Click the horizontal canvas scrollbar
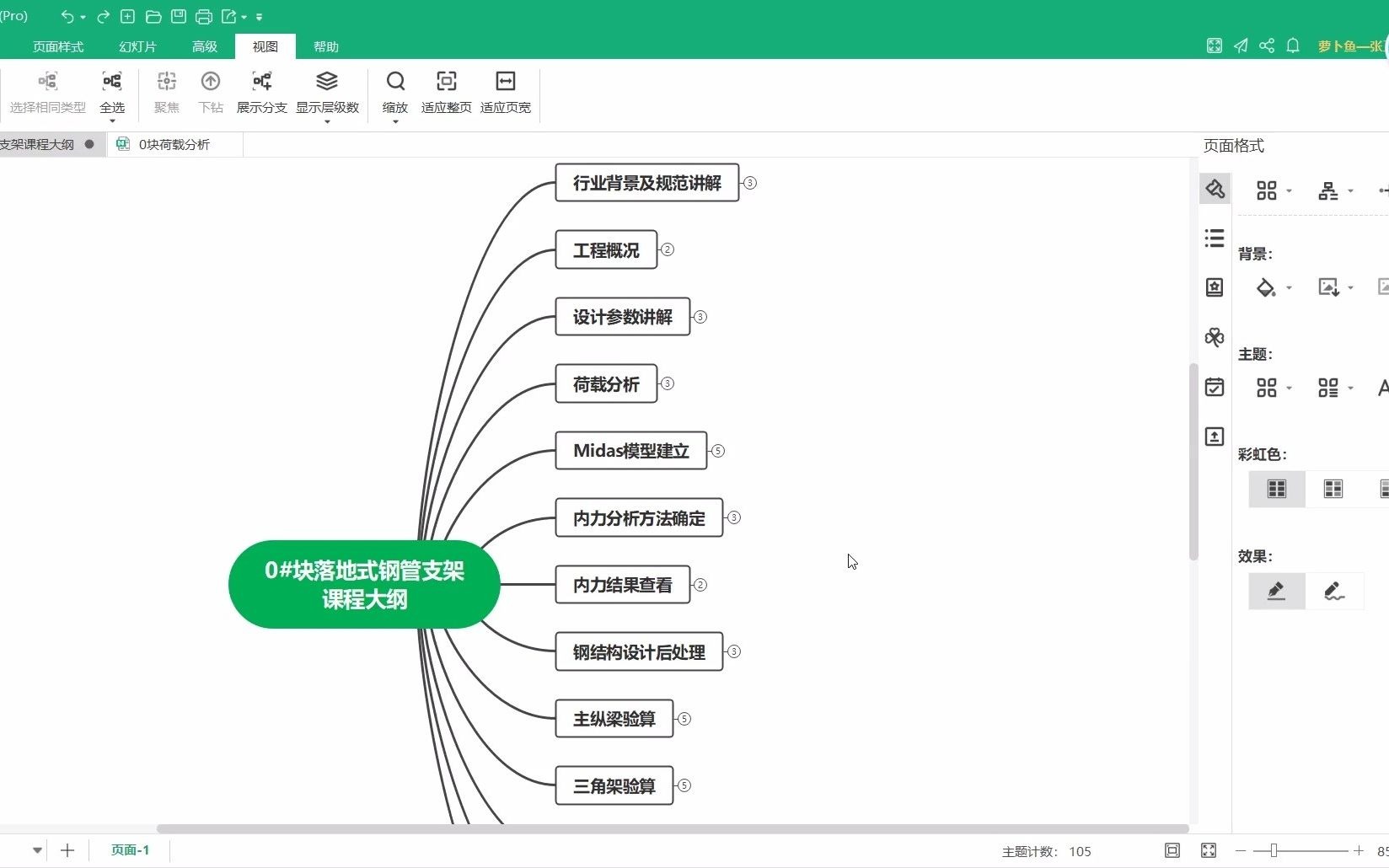1389x868 pixels. pos(673,829)
